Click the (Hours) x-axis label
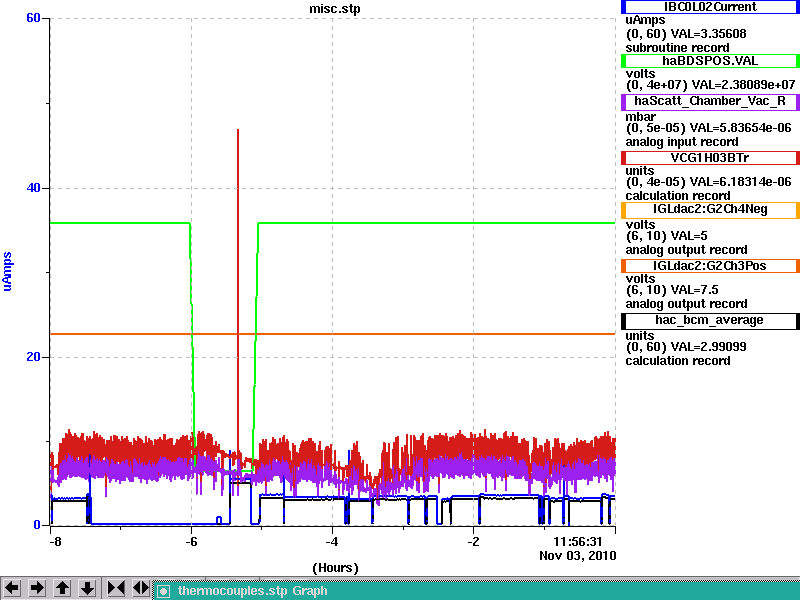This screenshot has height=600, width=800. [335, 568]
